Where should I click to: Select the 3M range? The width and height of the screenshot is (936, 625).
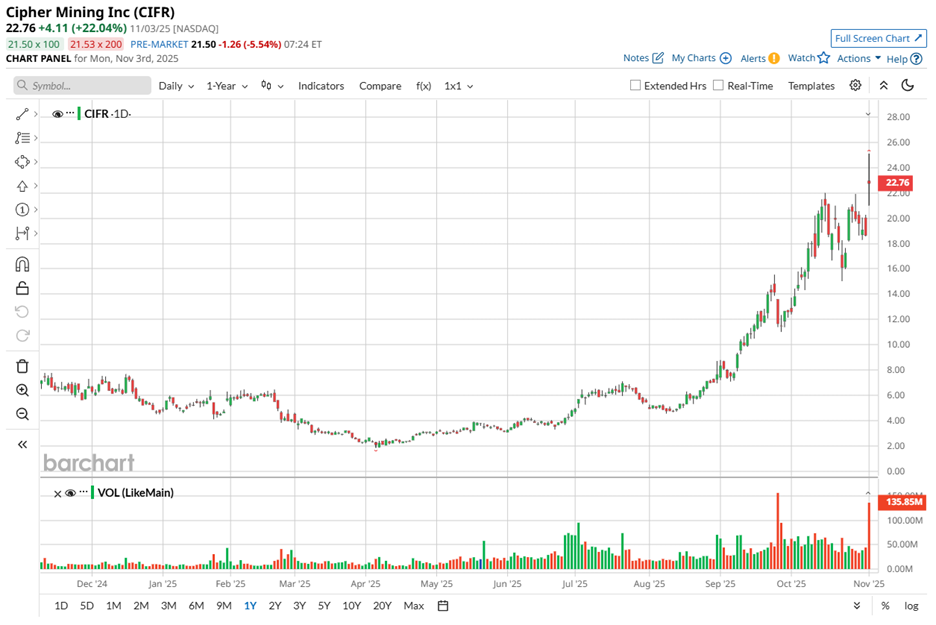[168, 606]
